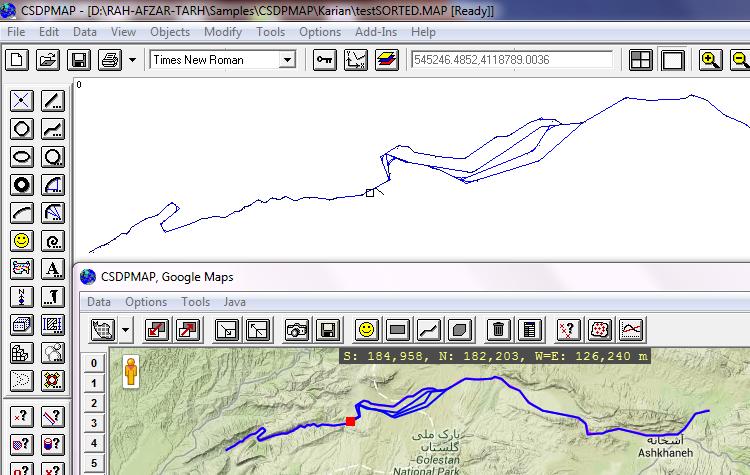Image resolution: width=750 pixels, height=475 pixels.
Task: Select the smiley symbol tool in left toolbox
Action: tap(22, 241)
